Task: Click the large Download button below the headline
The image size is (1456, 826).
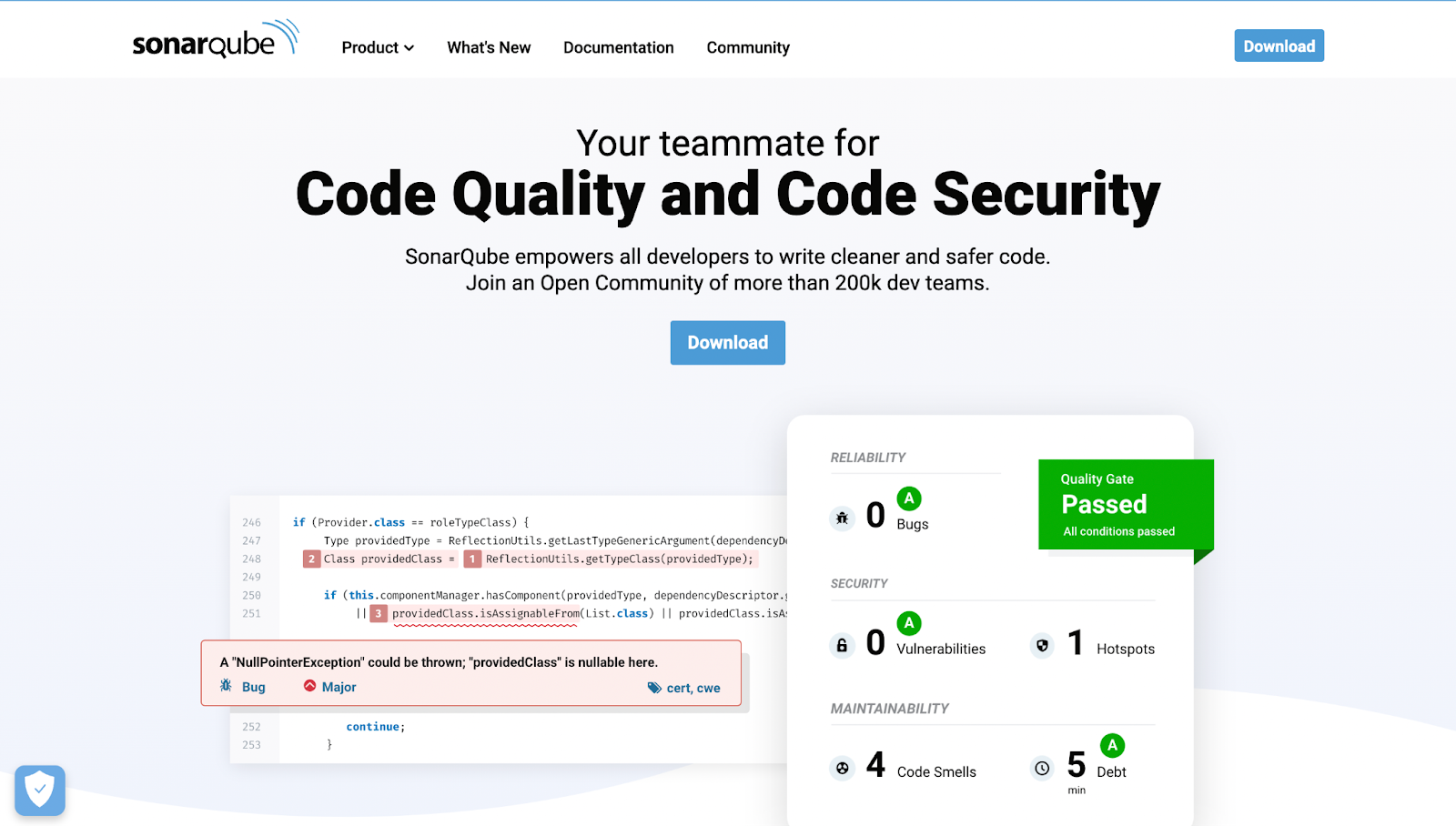Action: point(727,342)
